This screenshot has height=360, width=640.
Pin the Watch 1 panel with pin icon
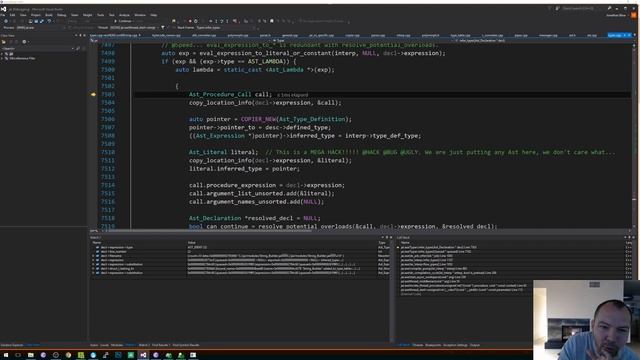[x=387, y=237]
